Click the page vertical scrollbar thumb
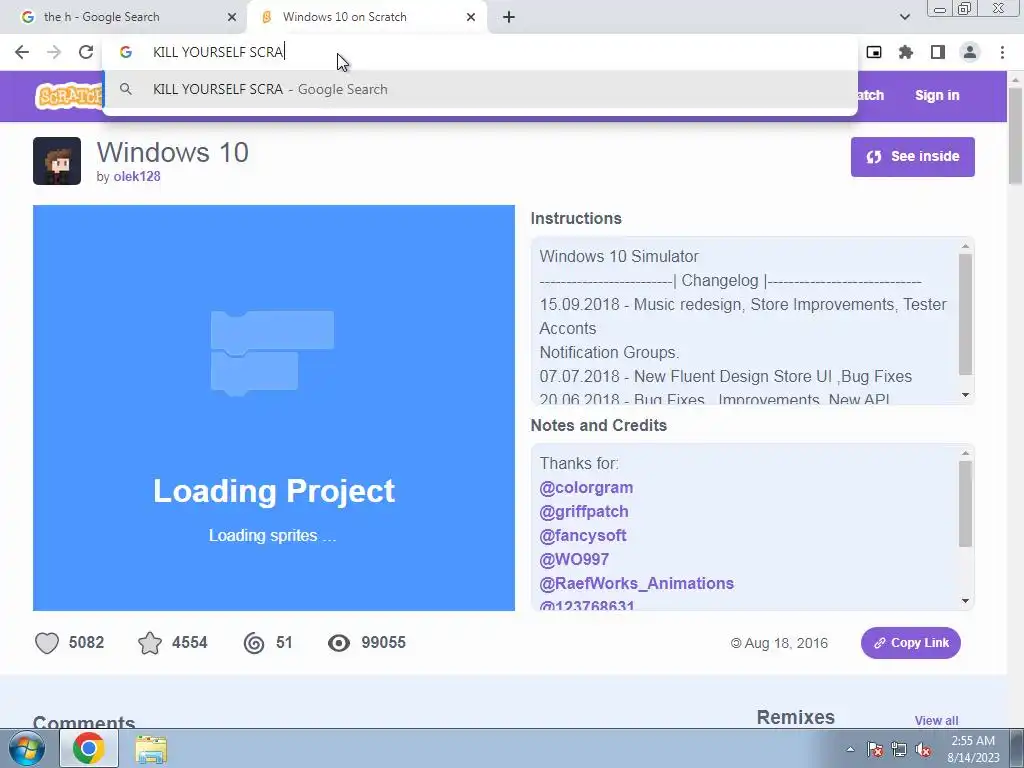Image resolution: width=1024 pixels, height=768 pixels. [x=1016, y=135]
